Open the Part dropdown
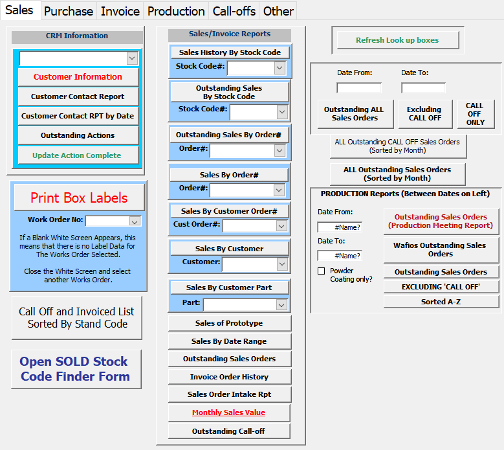Image resolution: width=504 pixels, height=450 pixels. pos(282,305)
